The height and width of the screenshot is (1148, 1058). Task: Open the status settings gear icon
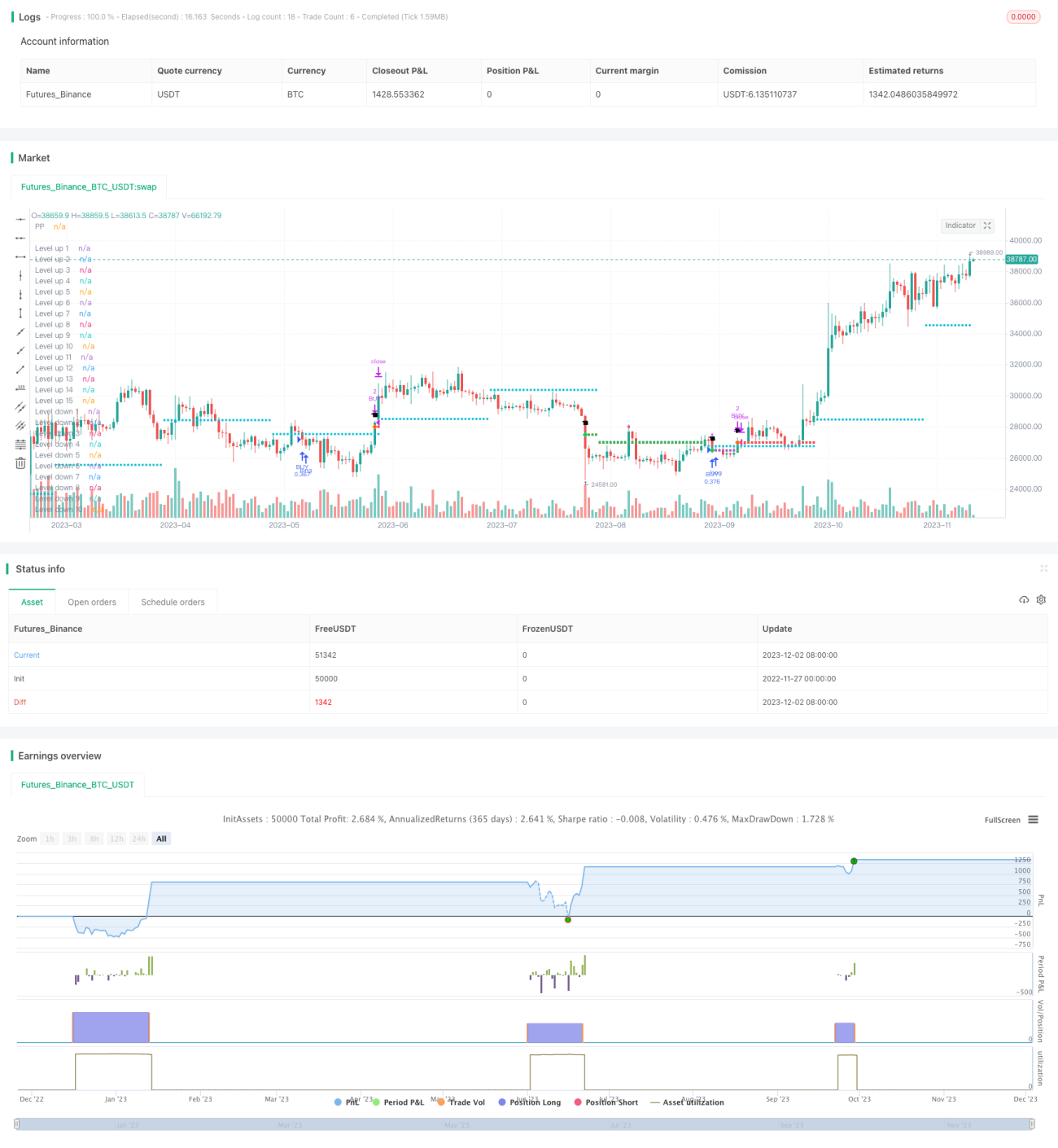[1041, 600]
